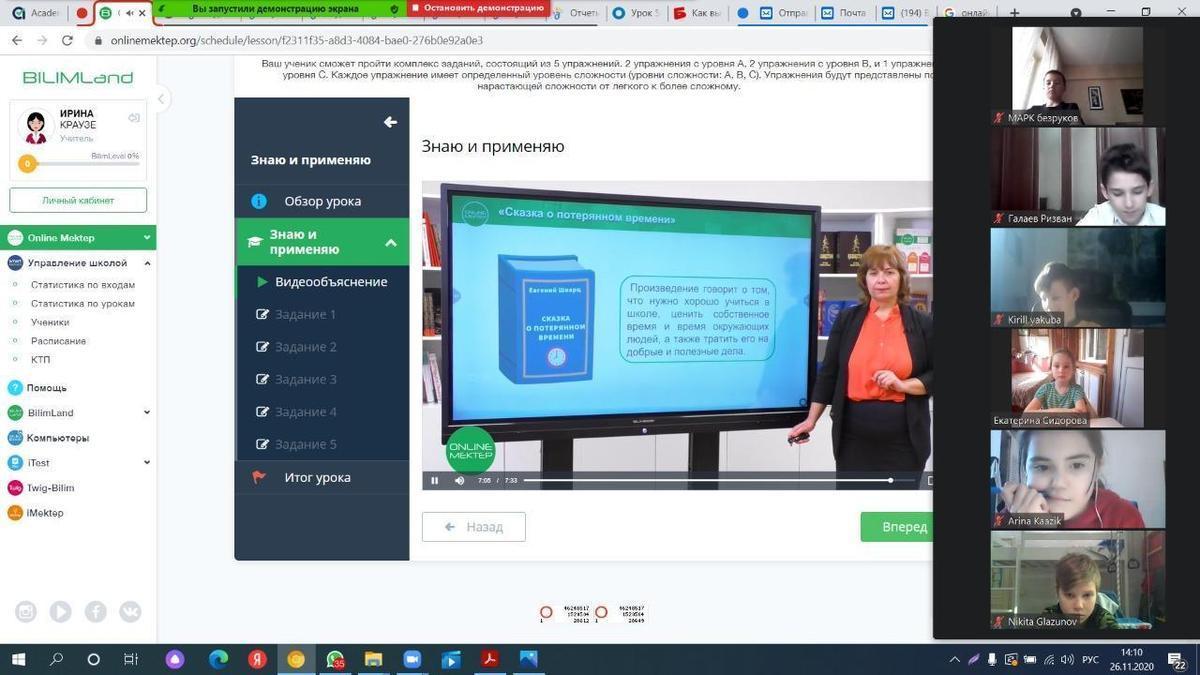
Task: Collapse the Знаю и применяю section
Action: pos(390,243)
